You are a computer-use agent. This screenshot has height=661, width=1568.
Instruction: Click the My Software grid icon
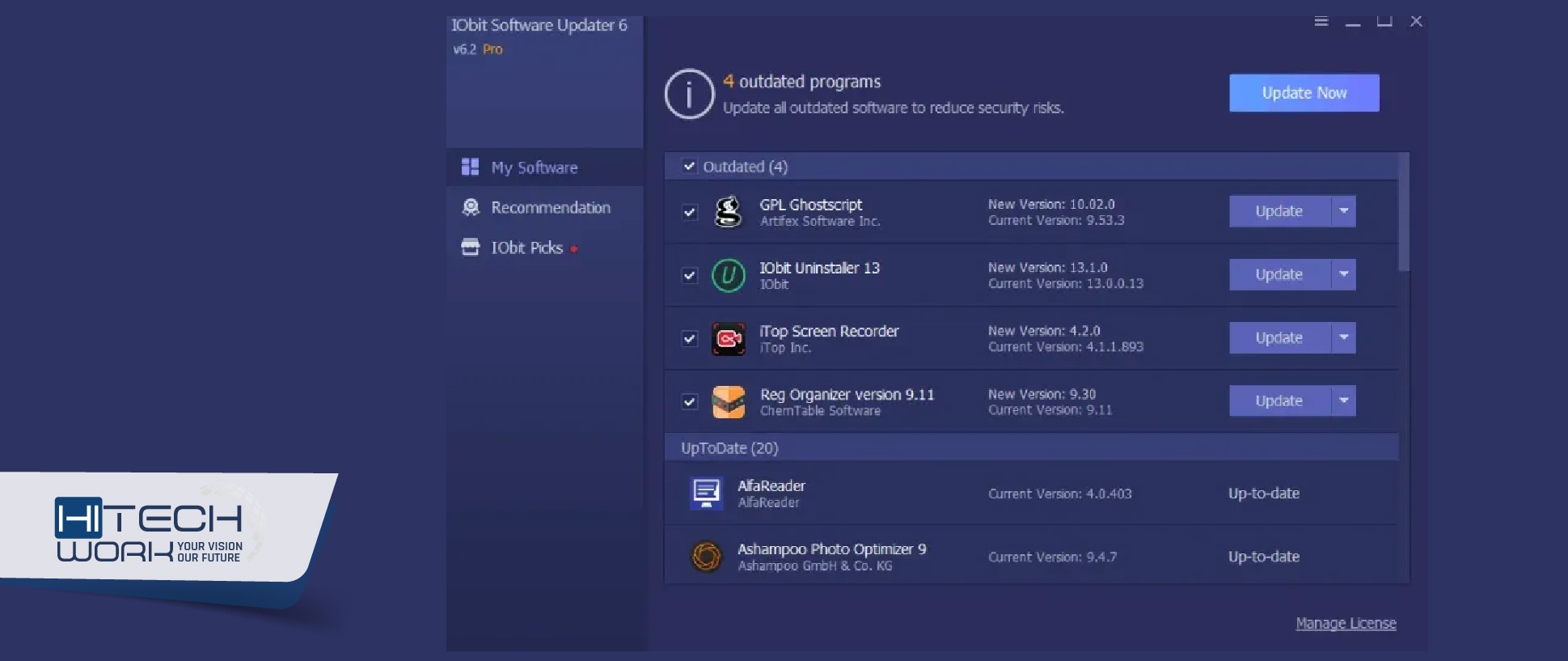click(x=470, y=167)
